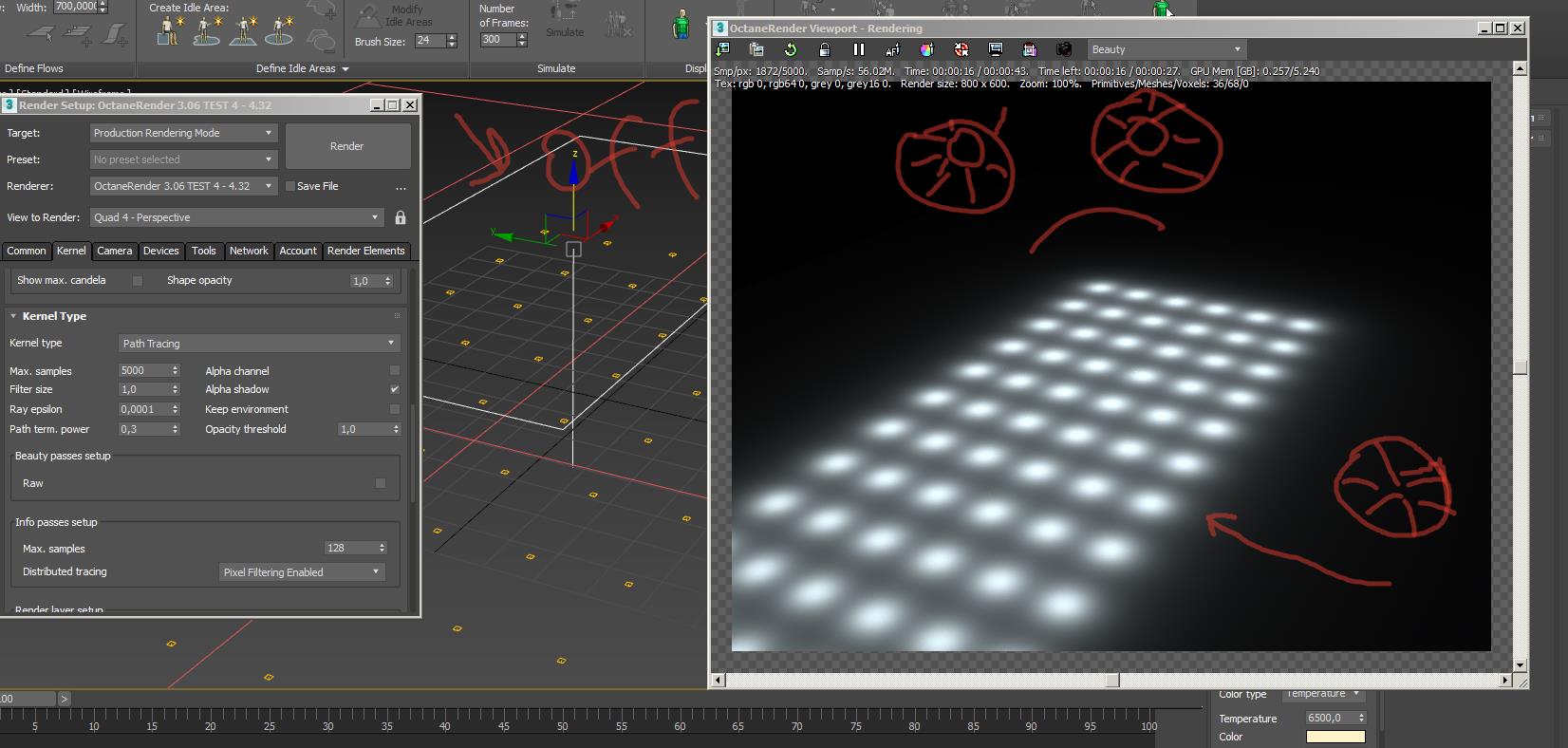Viewport: 1568px width, 748px height.
Task: Open the Color type Temperature dropdown
Action: (x=1323, y=694)
